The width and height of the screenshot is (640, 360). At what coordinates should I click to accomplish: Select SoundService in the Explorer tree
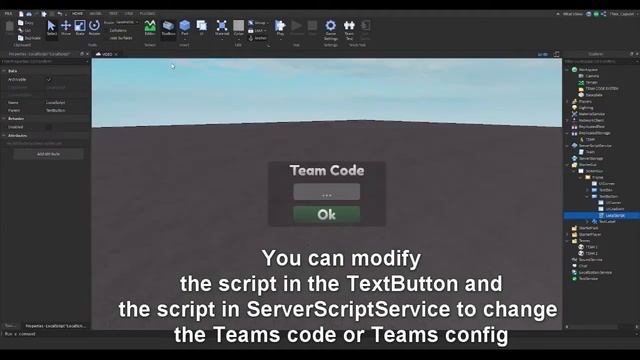[591, 260]
